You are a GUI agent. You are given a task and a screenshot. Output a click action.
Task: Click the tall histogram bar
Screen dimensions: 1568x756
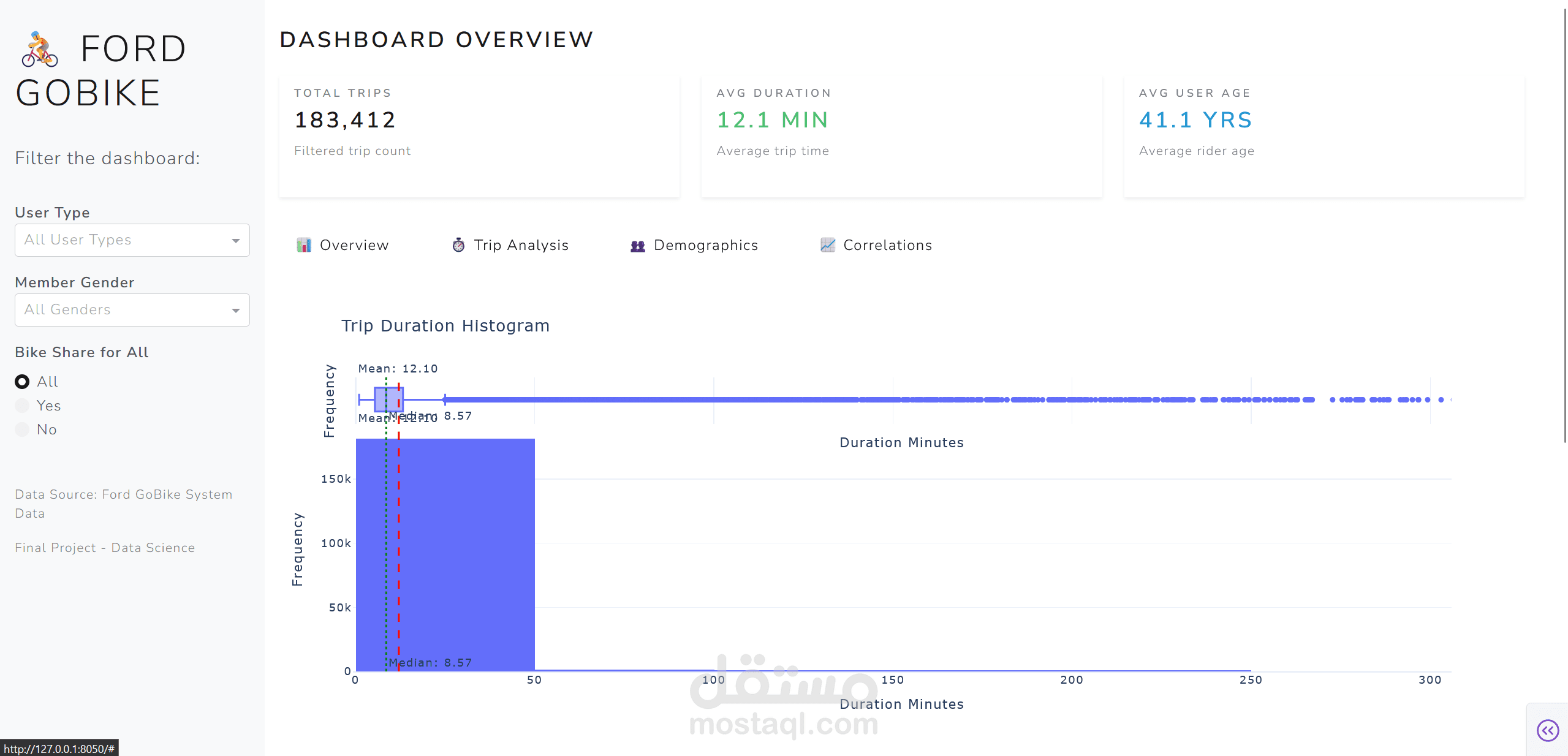466,551
